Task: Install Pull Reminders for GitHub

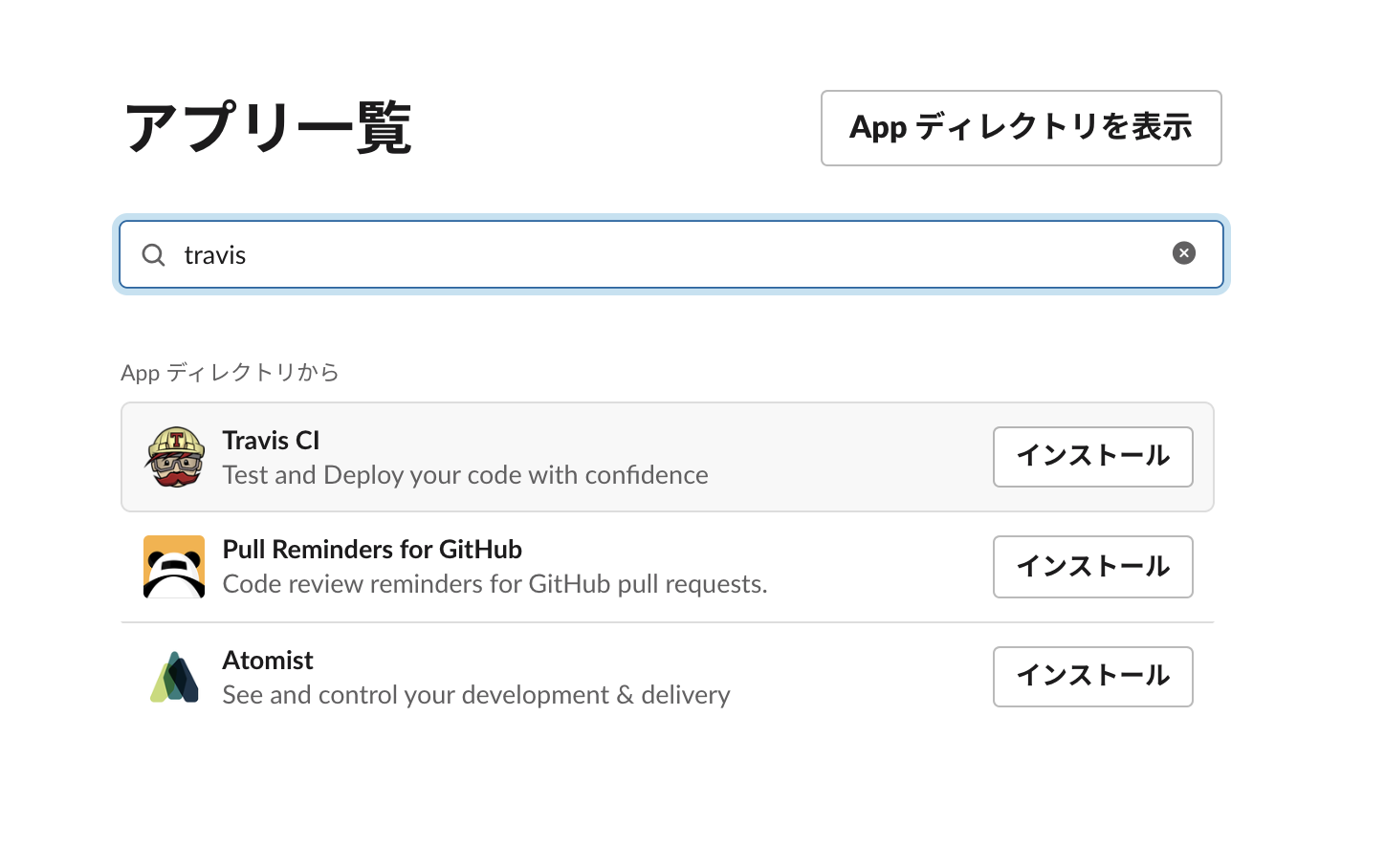Action: coord(1092,567)
